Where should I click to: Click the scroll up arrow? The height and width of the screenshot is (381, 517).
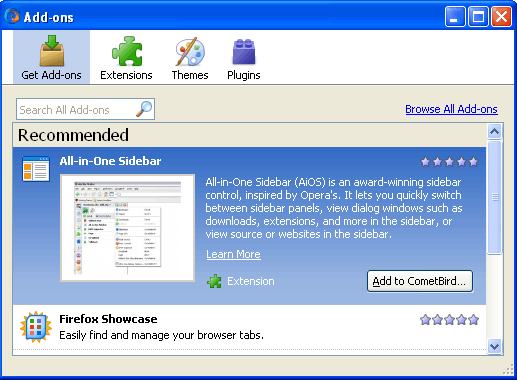pyautogui.click(x=494, y=131)
